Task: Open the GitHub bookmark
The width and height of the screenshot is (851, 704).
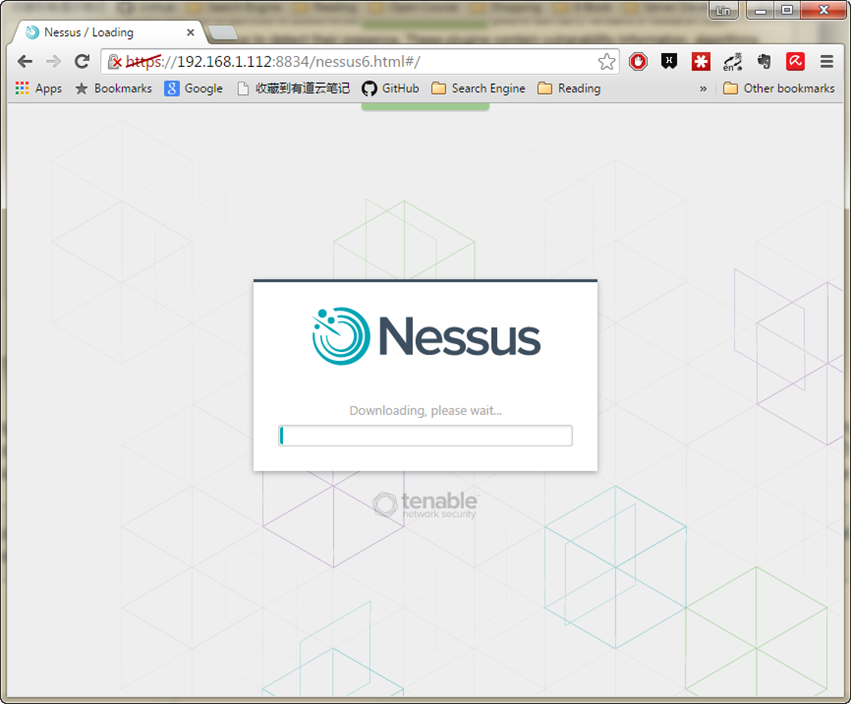Action: coord(390,88)
